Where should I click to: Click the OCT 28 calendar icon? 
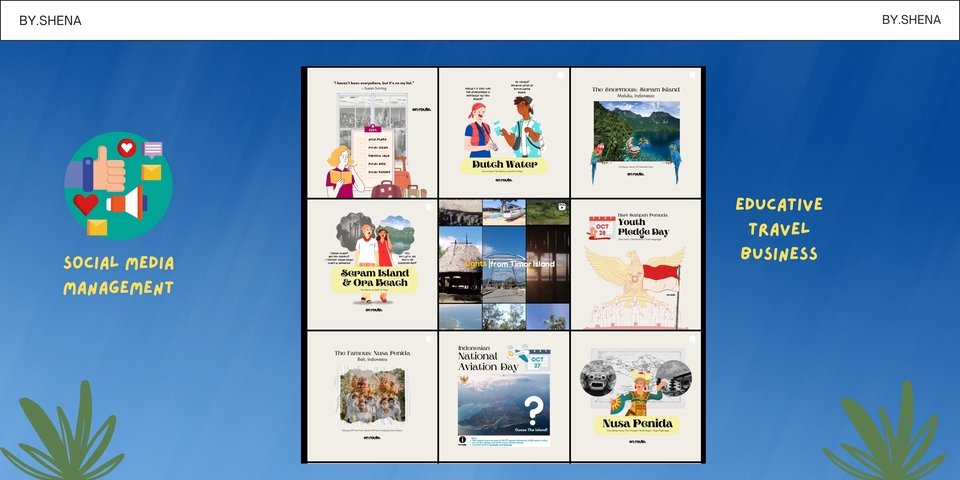coord(601,227)
